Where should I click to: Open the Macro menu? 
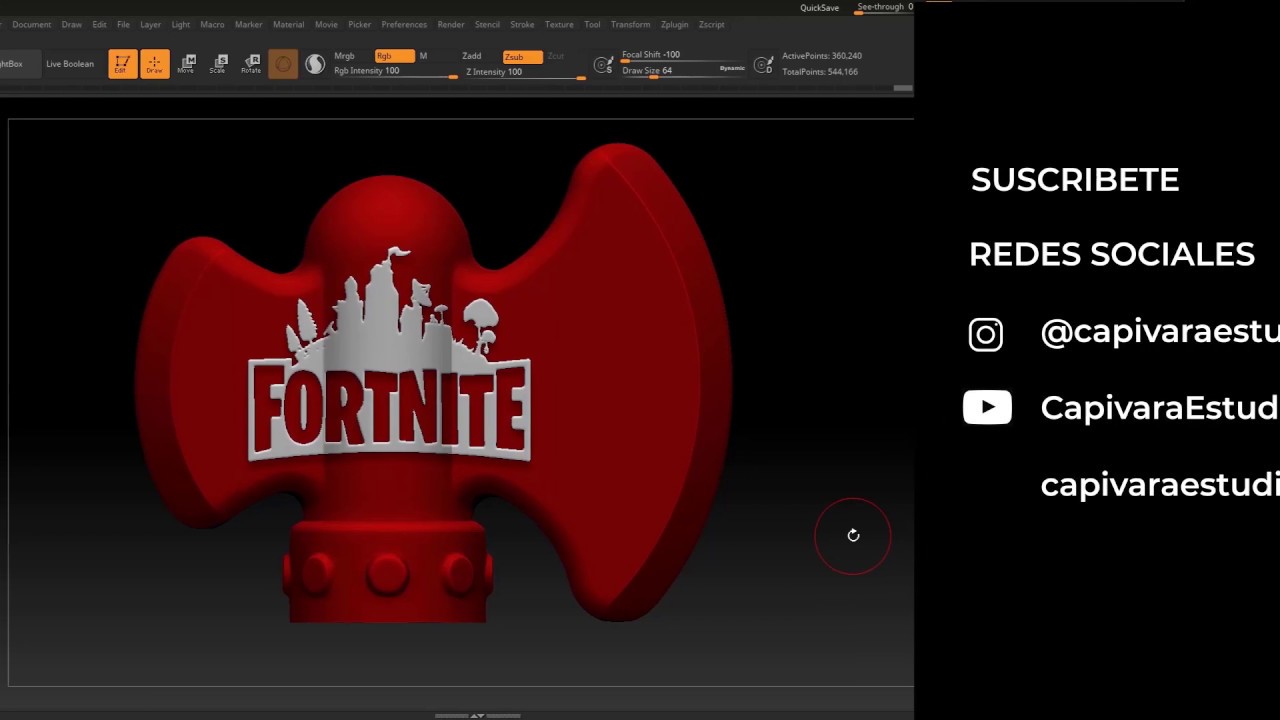(212, 24)
